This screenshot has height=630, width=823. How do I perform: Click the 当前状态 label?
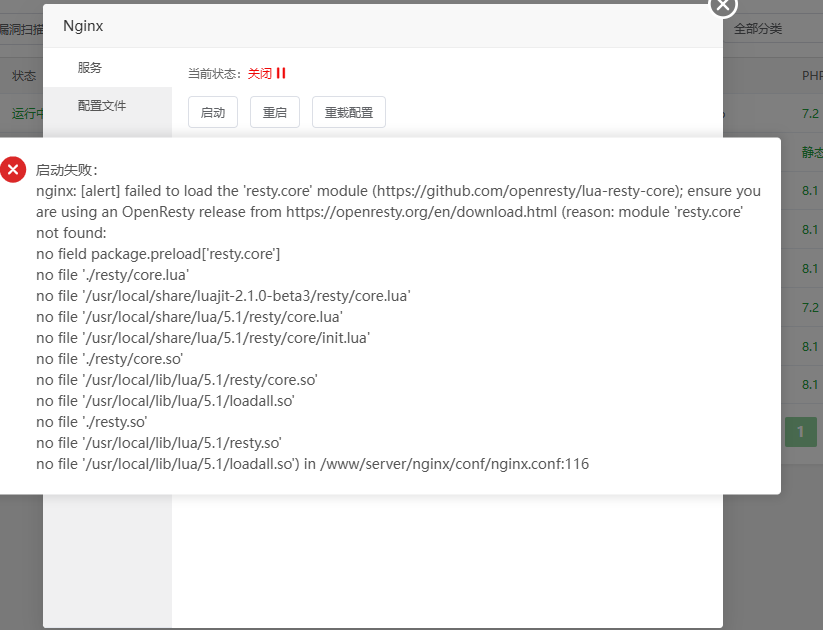tap(214, 74)
